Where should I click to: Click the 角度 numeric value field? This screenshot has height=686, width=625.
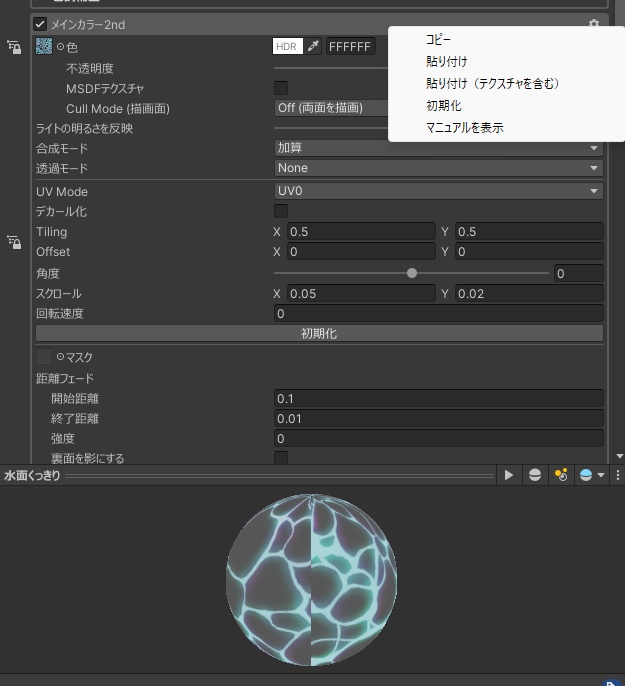[x=579, y=273]
